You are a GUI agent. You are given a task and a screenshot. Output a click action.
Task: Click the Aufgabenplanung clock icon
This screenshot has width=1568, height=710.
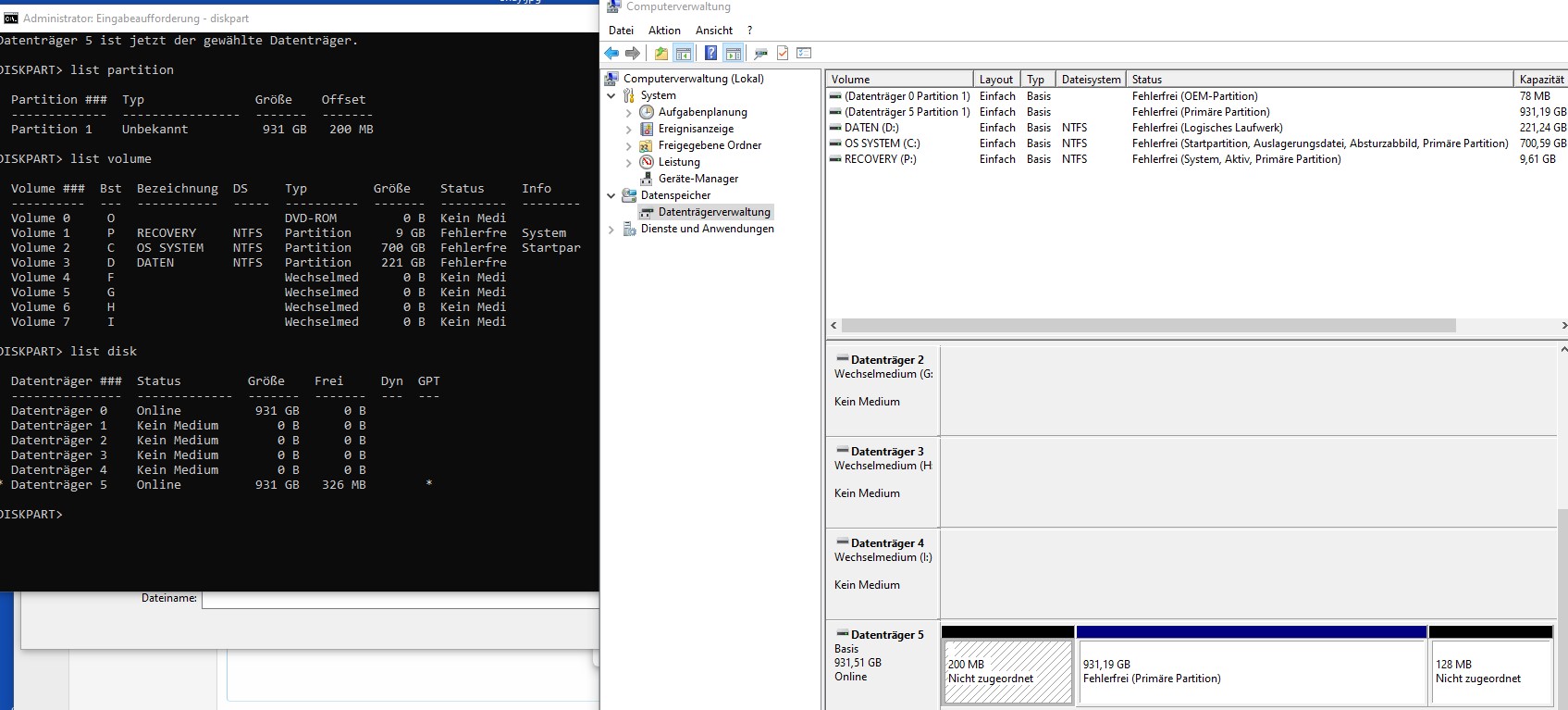click(x=647, y=112)
